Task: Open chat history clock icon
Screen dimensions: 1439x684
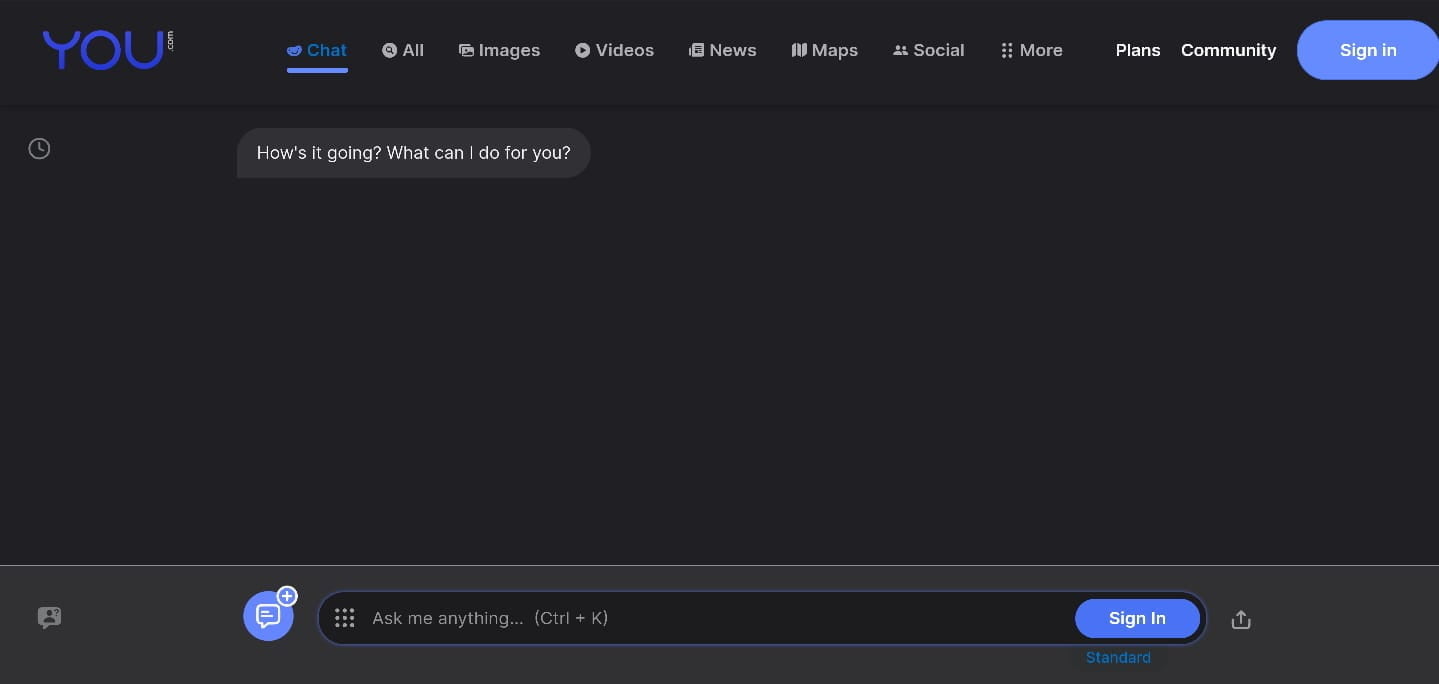Action: click(x=39, y=149)
